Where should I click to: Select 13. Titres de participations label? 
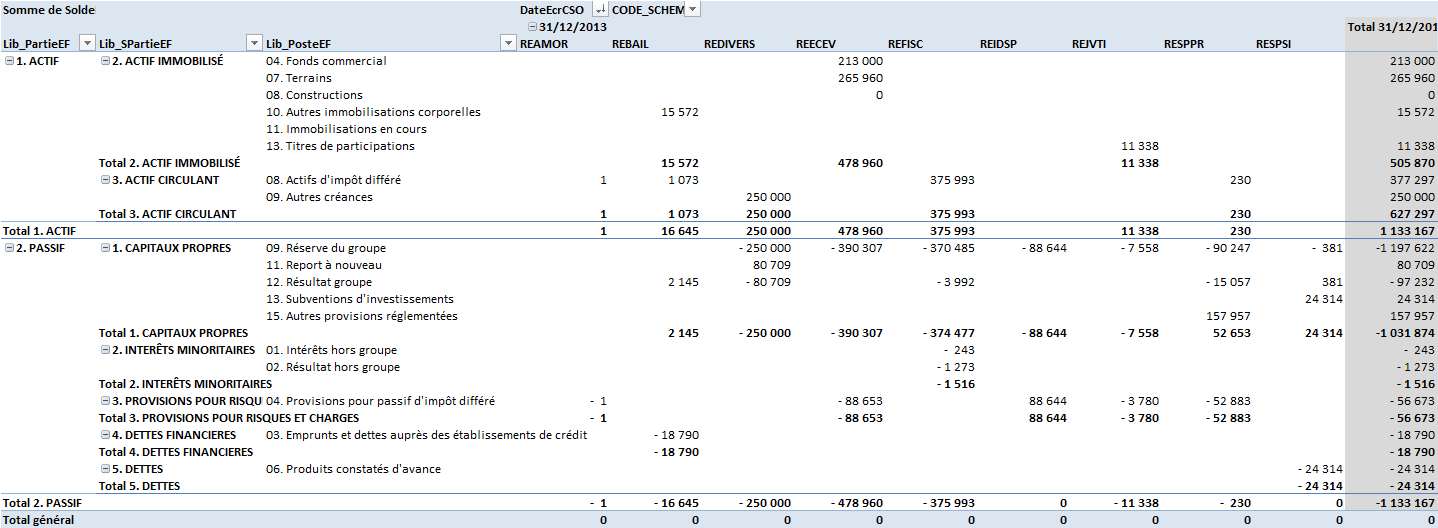click(x=340, y=146)
